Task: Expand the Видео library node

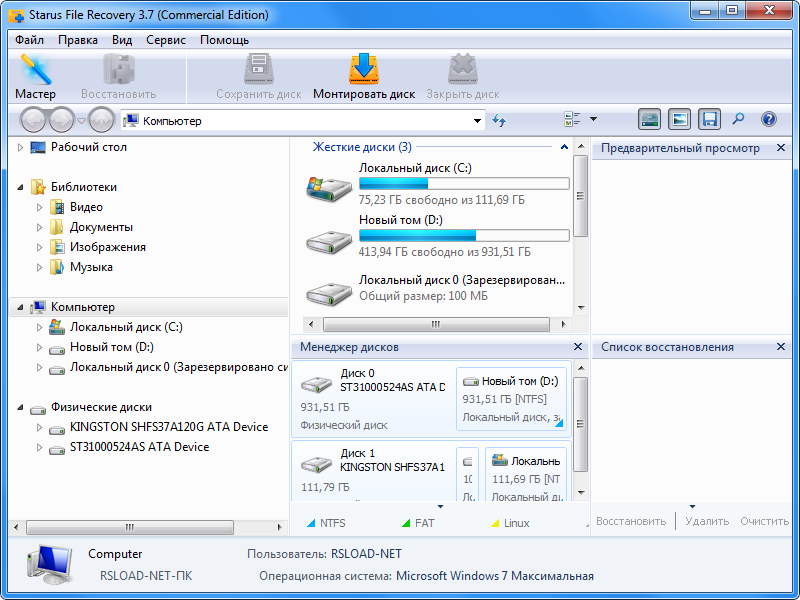Action: 39,207
